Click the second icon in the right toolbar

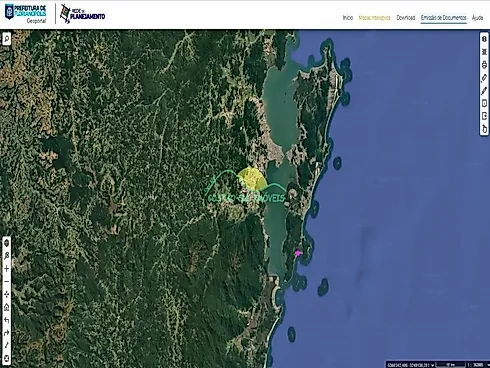(484, 52)
